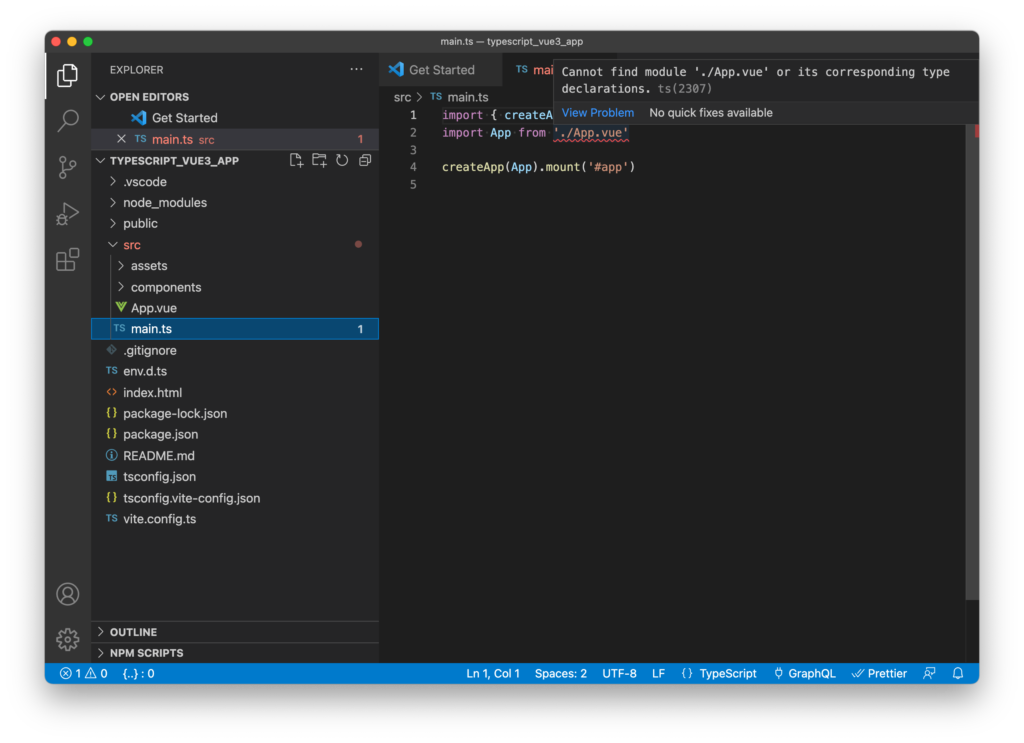Open the notifications bell in status bar
1024x743 pixels.
click(x=958, y=673)
